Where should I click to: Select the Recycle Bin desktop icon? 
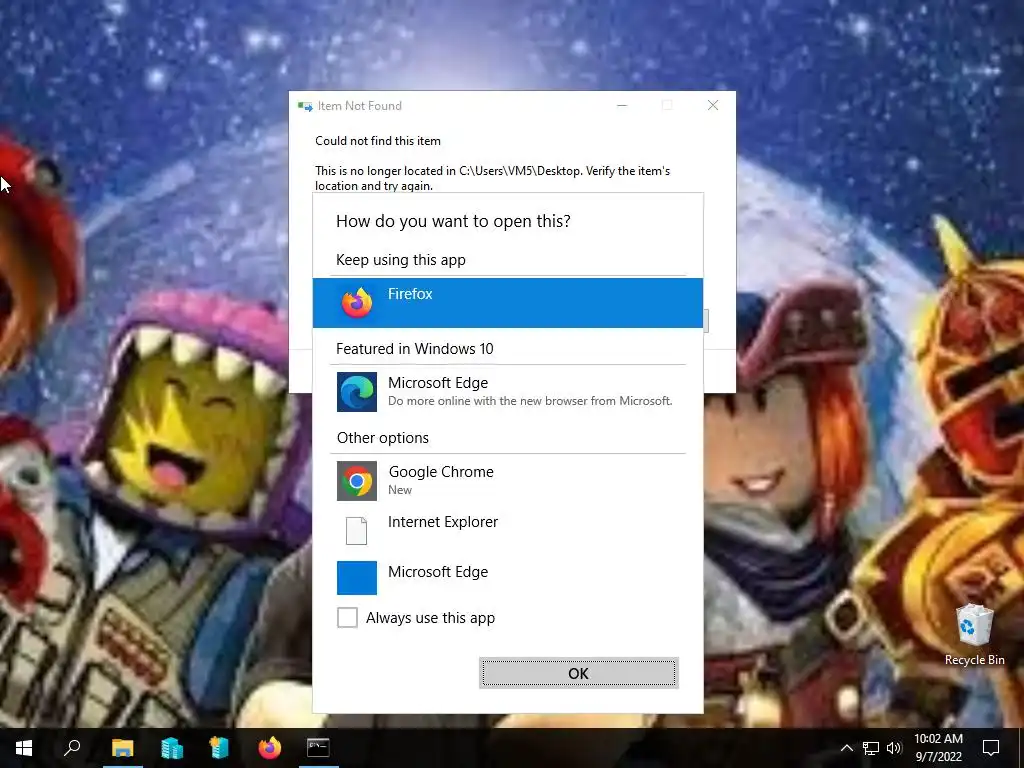(x=974, y=635)
